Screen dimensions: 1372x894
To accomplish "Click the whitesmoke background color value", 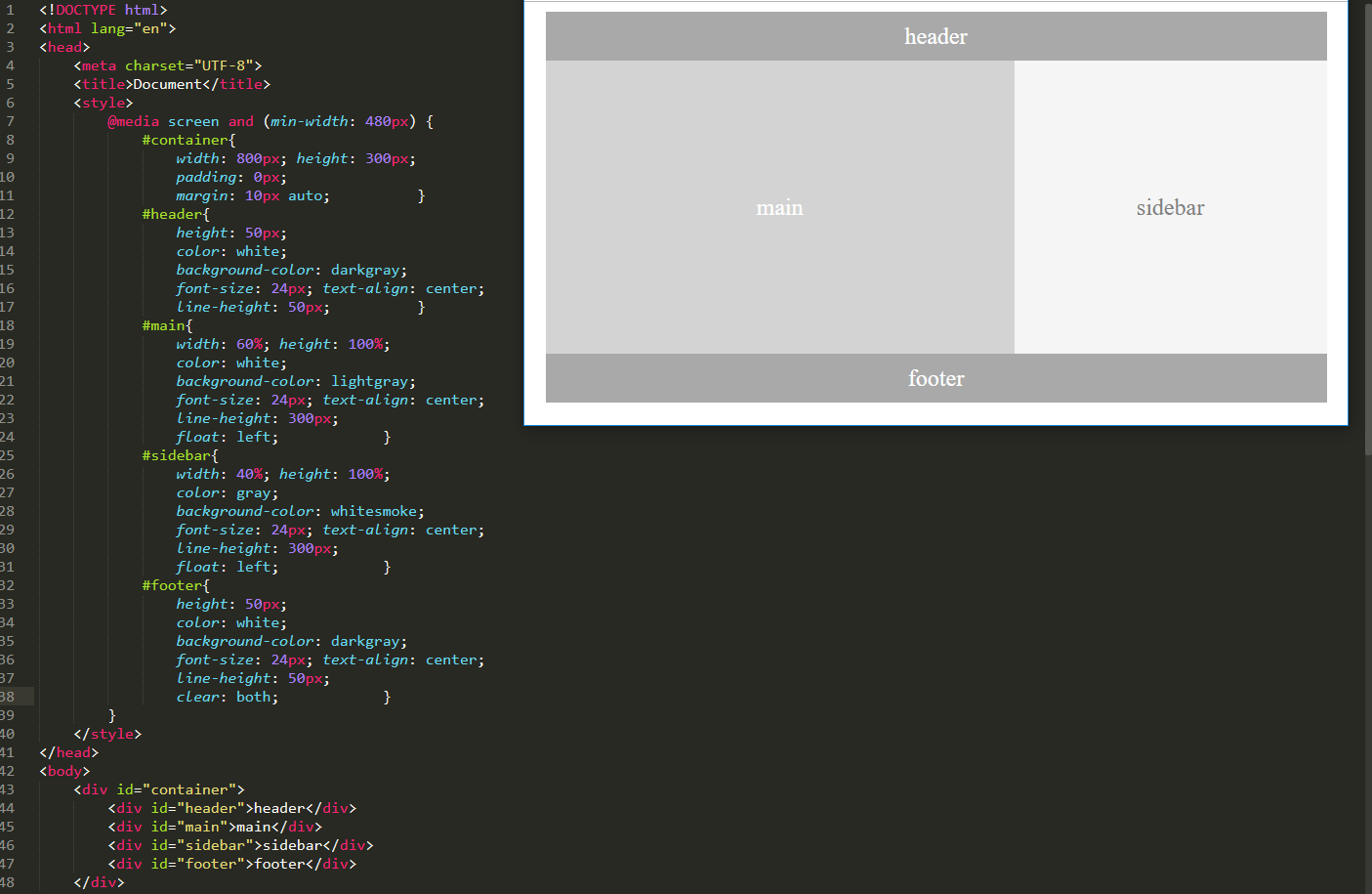I will (374, 511).
